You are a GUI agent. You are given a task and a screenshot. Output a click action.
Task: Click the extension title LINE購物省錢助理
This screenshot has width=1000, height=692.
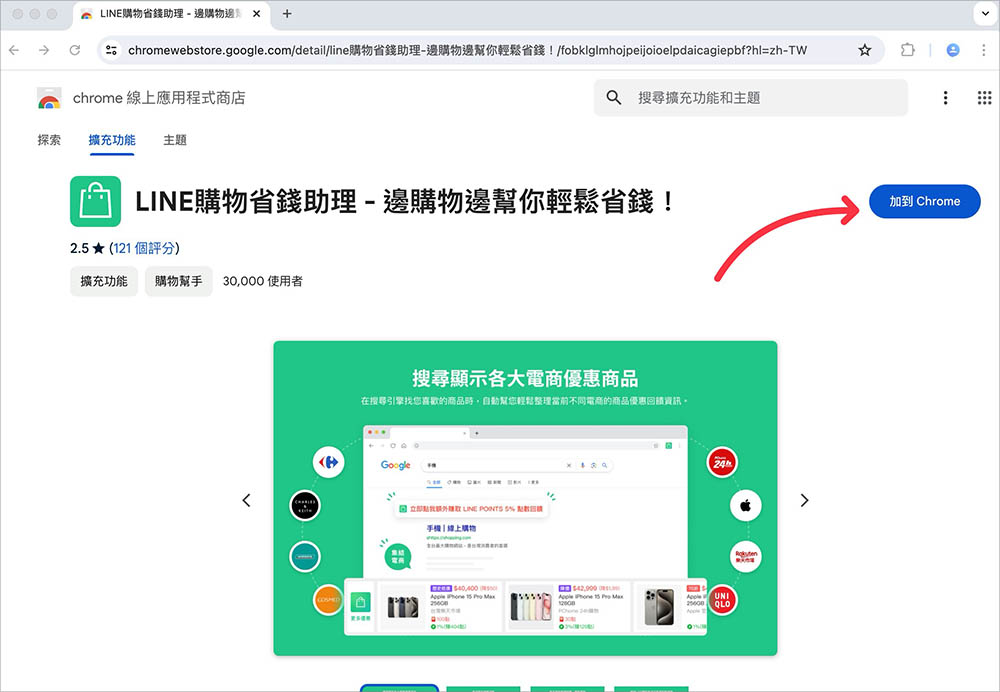405,202
